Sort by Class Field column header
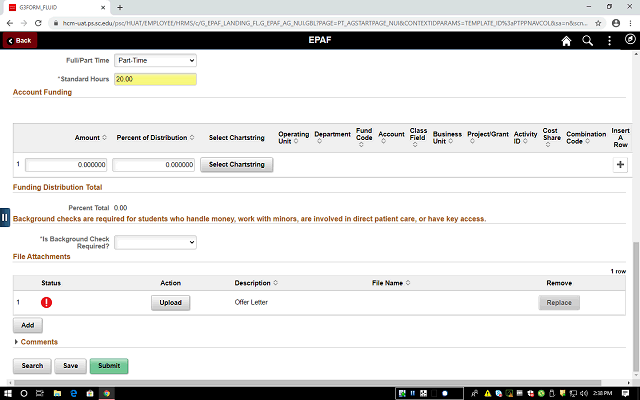The image size is (640, 400). [418, 137]
